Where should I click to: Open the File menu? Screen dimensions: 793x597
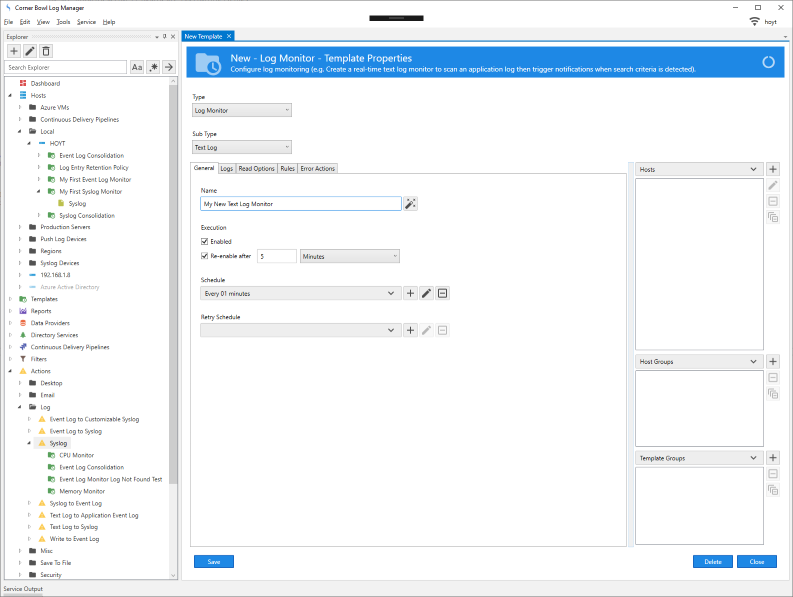click(x=9, y=22)
